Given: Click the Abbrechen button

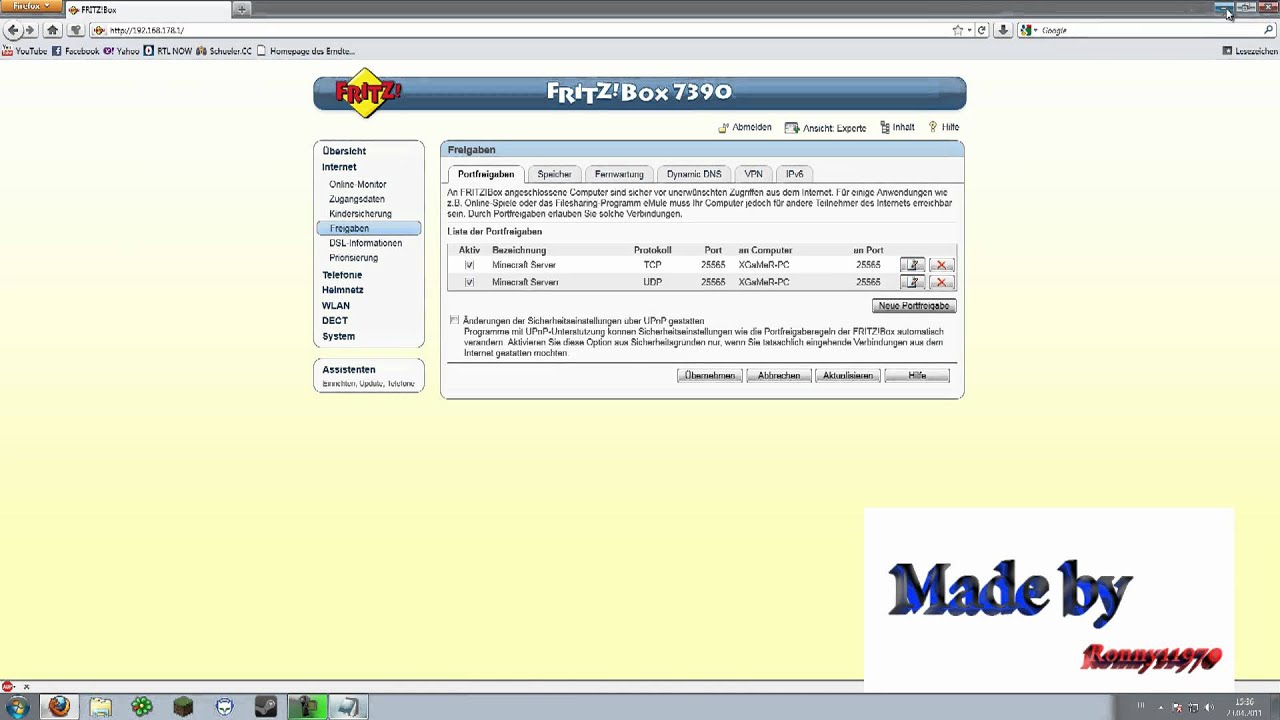Looking at the screenshot, I should [x=779, y=375].
